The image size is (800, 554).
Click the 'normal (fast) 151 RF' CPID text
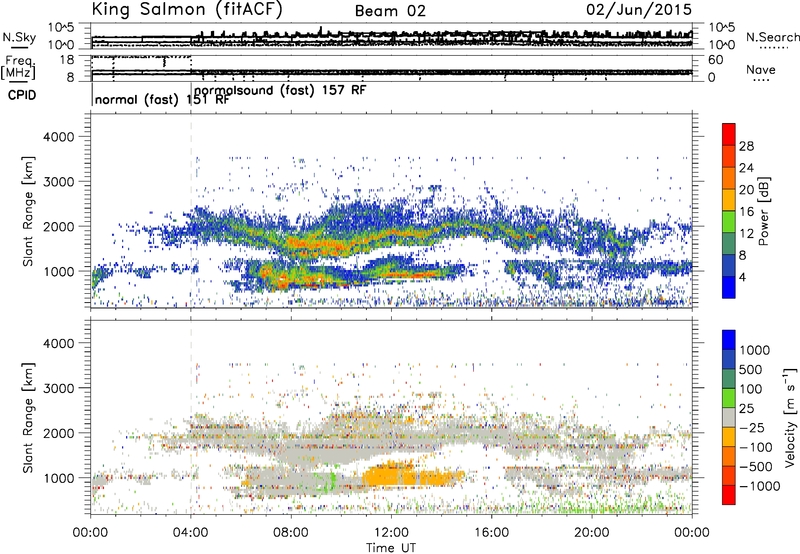click(x=162, y=99)
